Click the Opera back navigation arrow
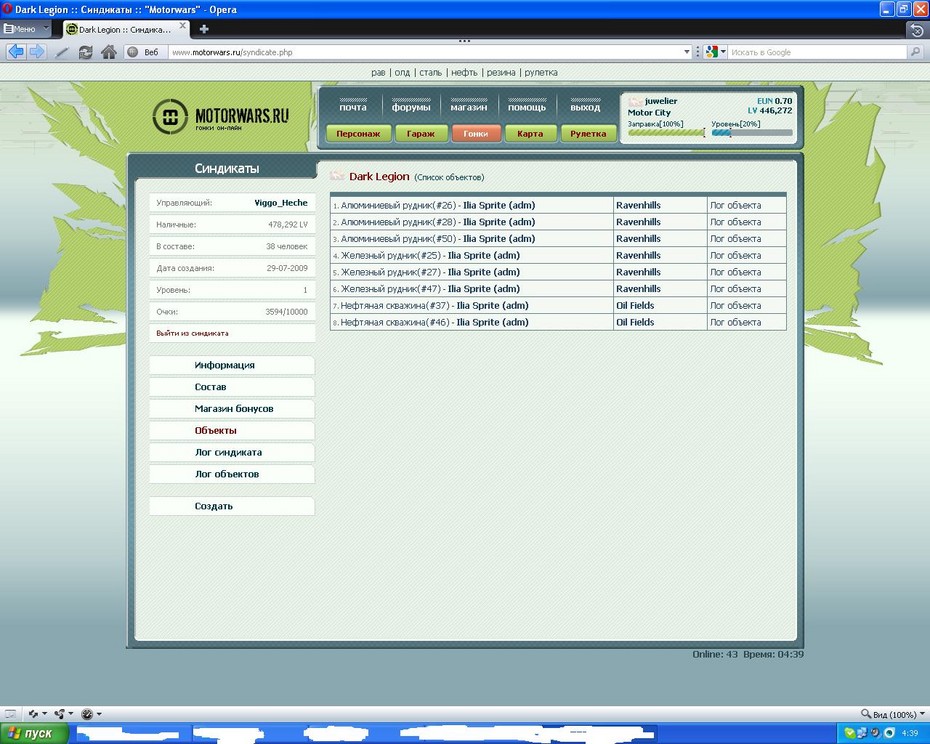This screenshot has height=744, width=930. (x=16, y=52)
